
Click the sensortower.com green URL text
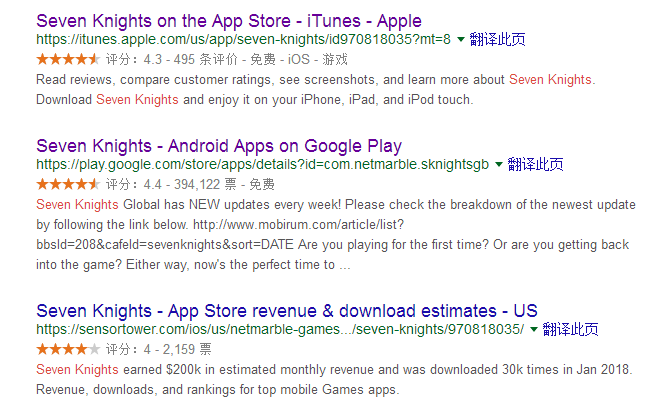pyautogui.click(x=280, y=329)
